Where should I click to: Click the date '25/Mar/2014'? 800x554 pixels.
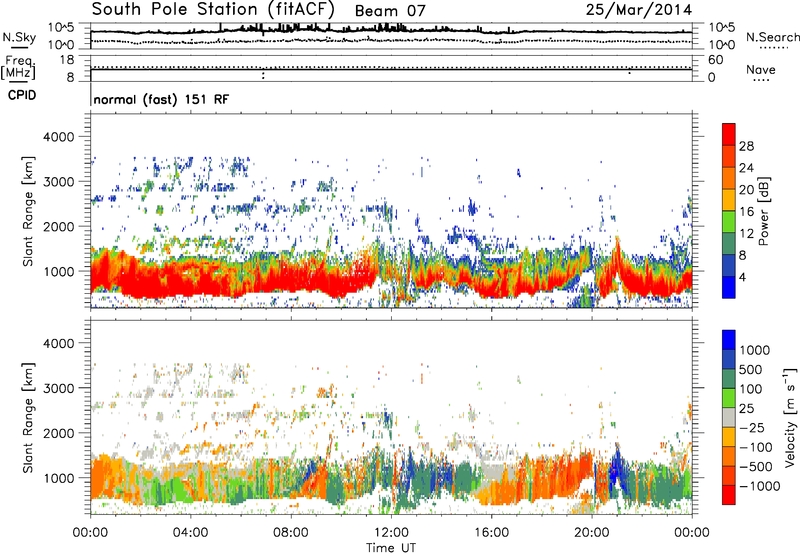click(x=639, y=10)
